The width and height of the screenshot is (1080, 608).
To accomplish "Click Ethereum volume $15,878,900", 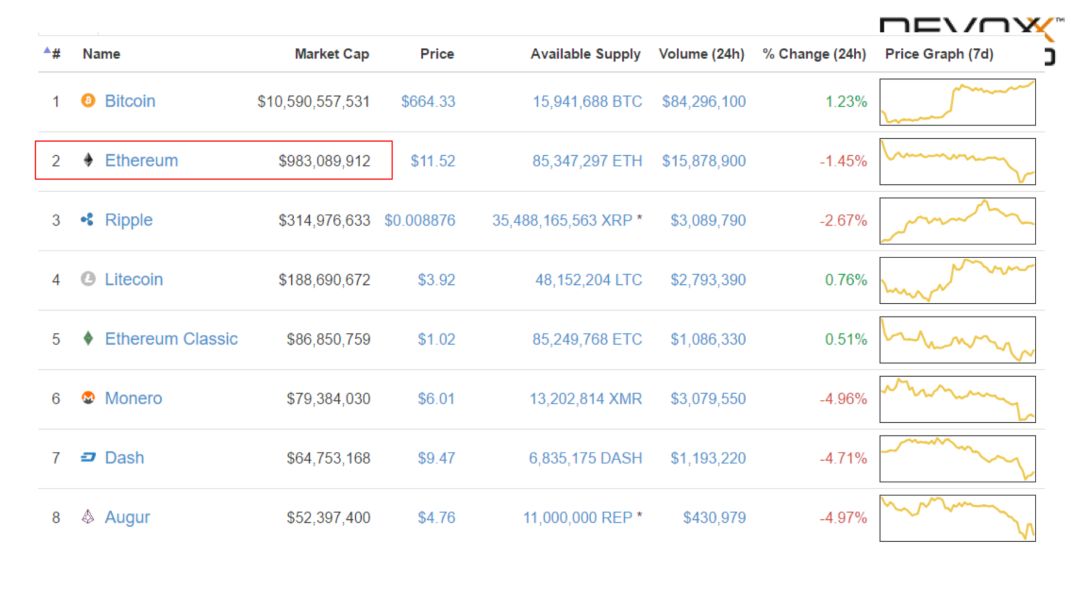I will tap(704, 161).
